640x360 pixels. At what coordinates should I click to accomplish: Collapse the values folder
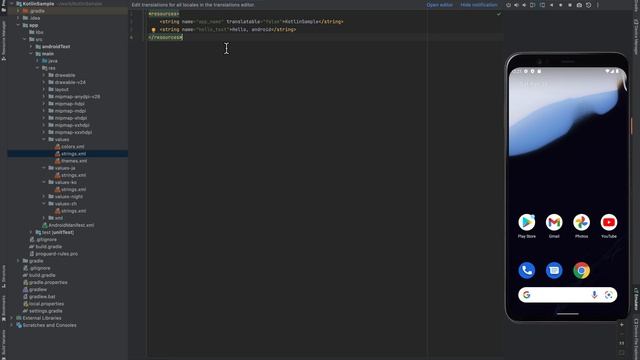click(44, 140)
